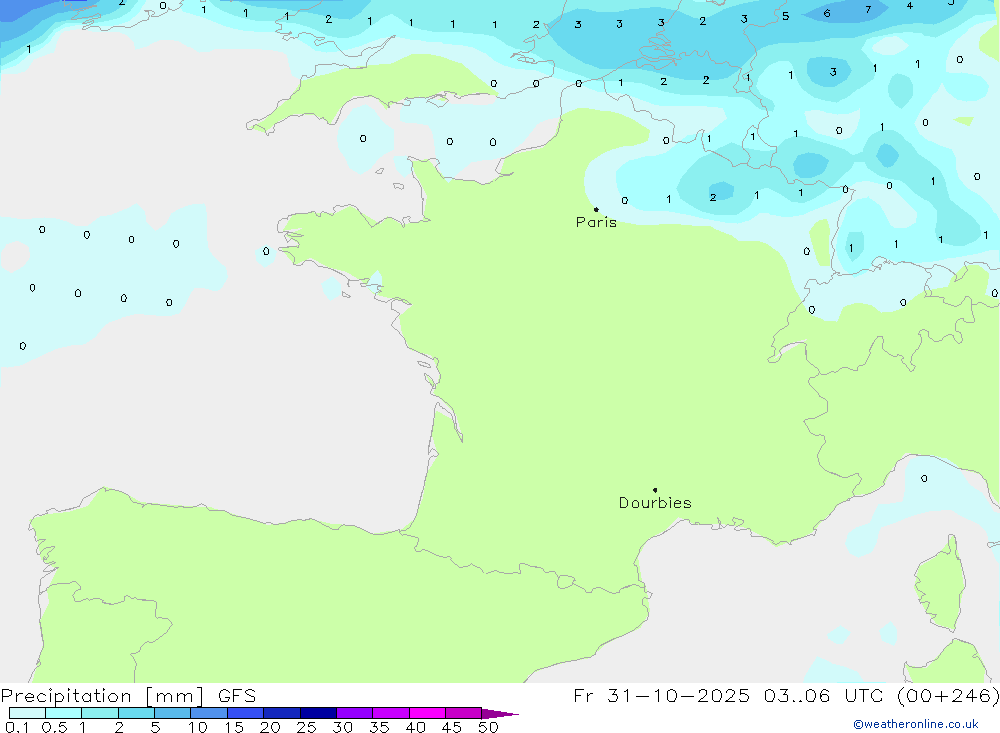Viewport: 1000px width, 733px height.
Task: Pick the 30–35 mm purple legend swatch
Action: tap(355, 713)
